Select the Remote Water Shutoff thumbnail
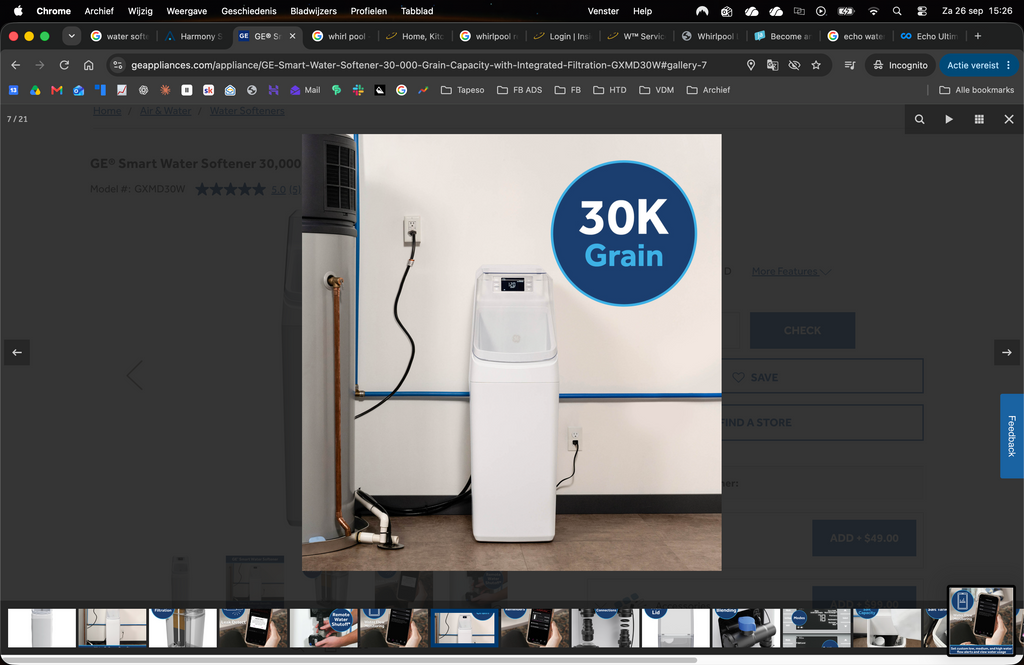The image size is (1024, 665). pyautogui.click(x=324, y=628)
